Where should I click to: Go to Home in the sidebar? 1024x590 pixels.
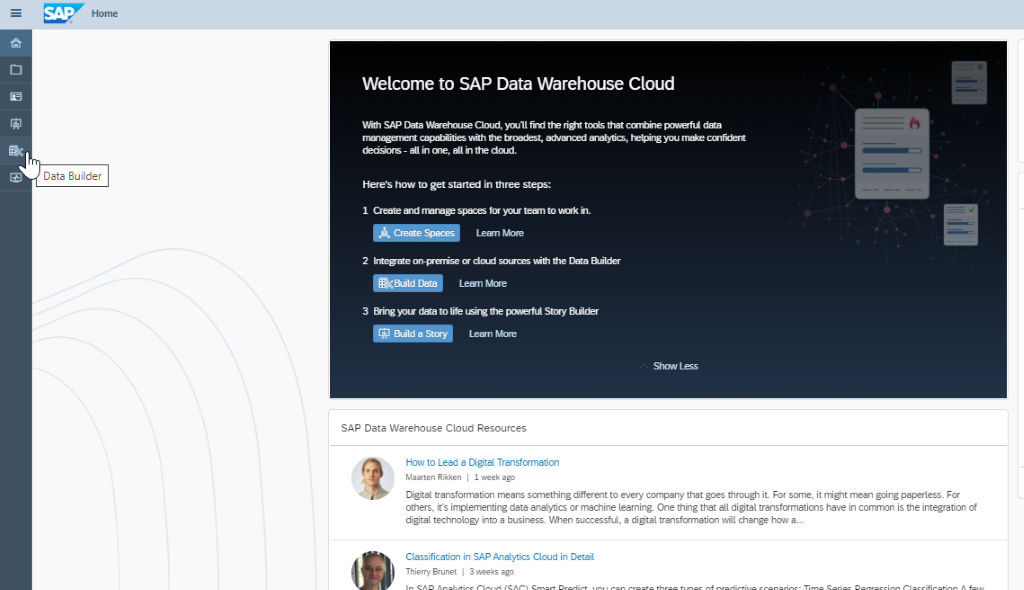click(x=16, y=43)
